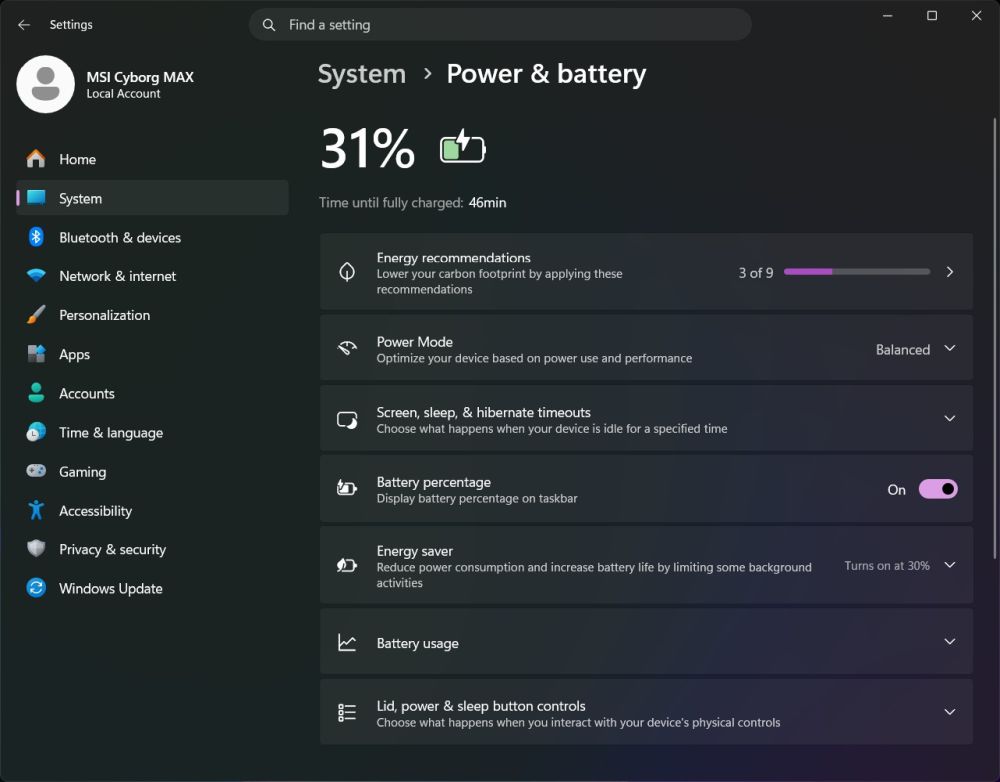The height and width of the screenshot is (782, 1000).
Task: Click the back arrow icon
Action: click(24, 25)
